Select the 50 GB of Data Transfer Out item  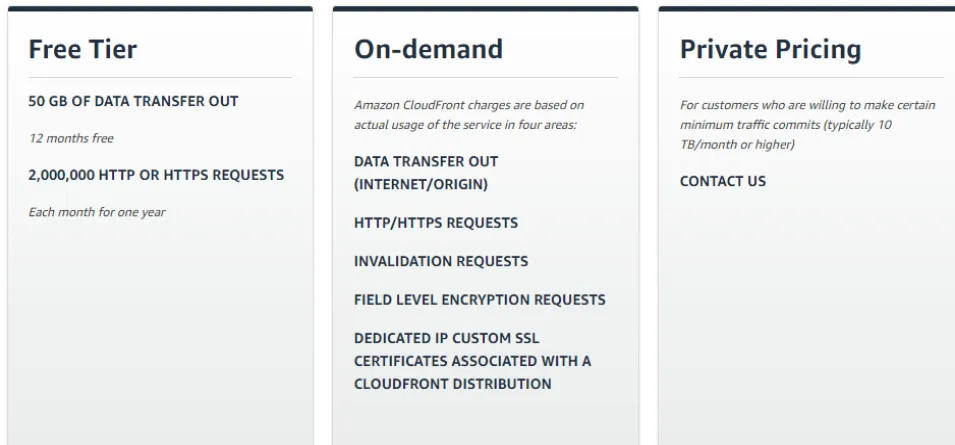point(133,101)
